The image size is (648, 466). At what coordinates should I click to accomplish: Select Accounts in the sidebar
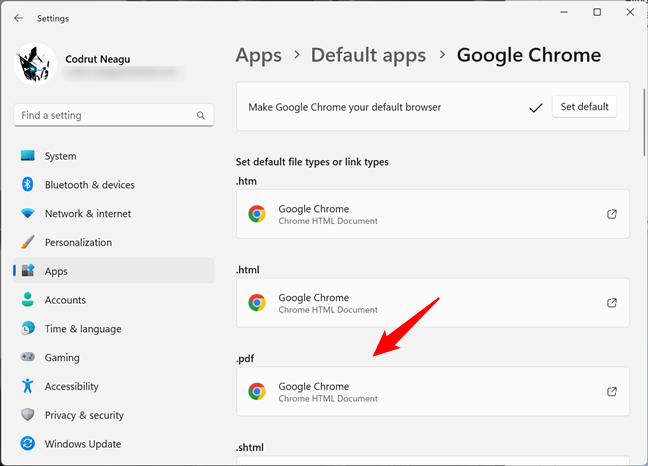pyautogui.click(x=65, y=300)
